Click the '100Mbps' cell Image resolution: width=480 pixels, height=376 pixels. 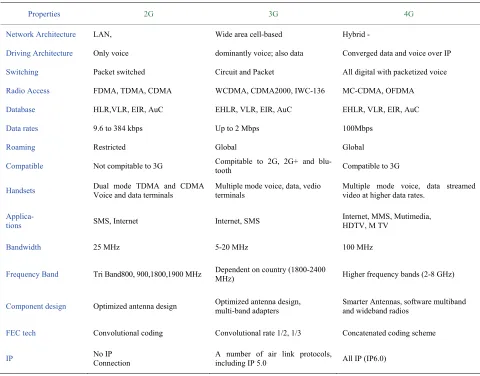tap(358, 129)
